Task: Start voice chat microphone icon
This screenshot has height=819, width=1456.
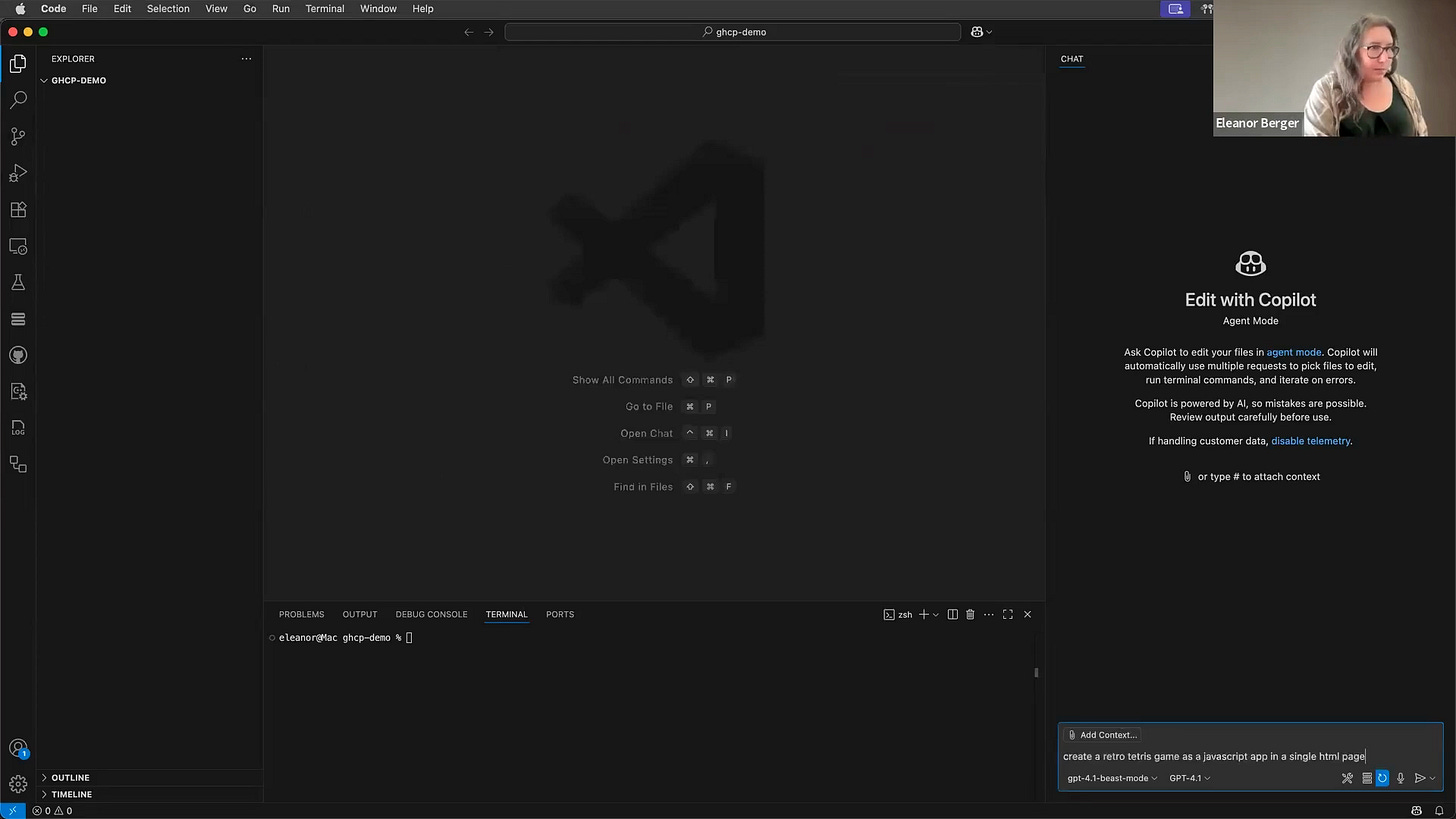Action: pyautogui.click(x=1400, y=778)
